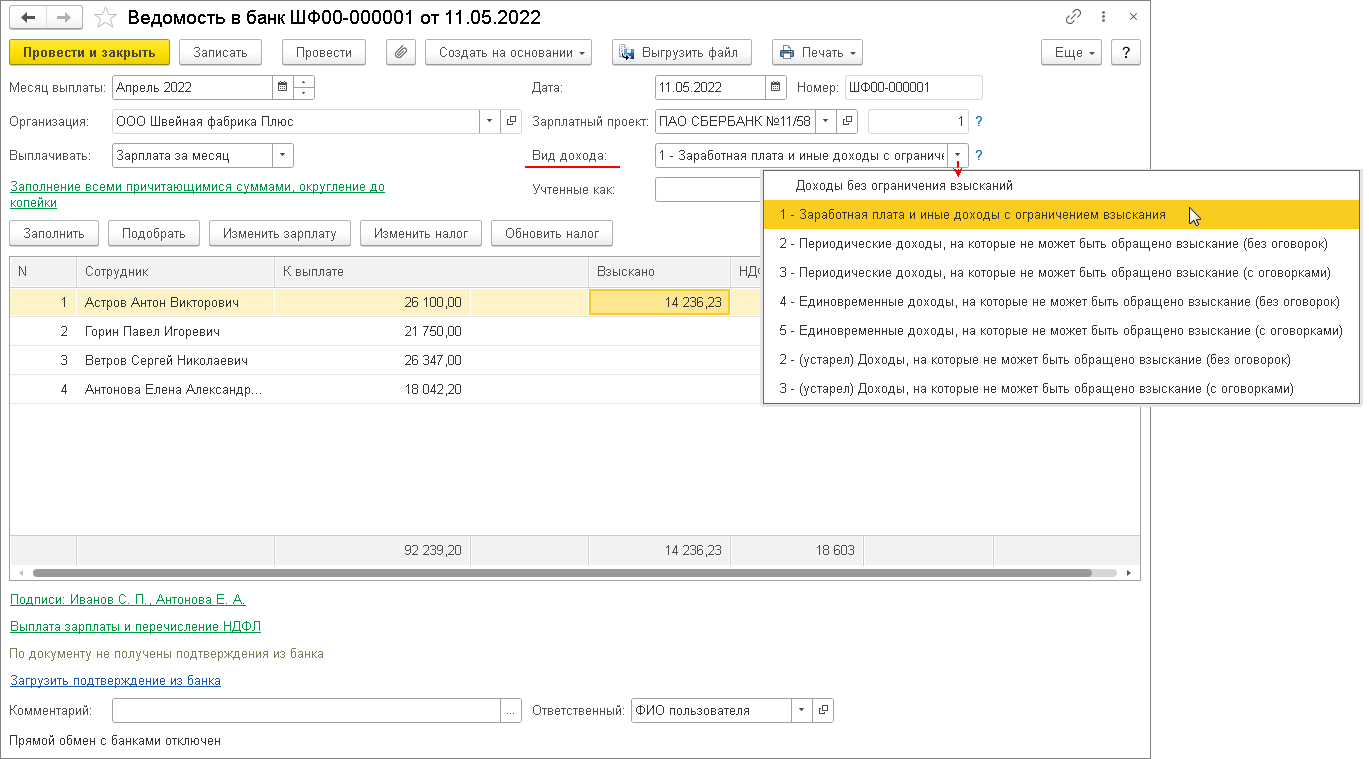
Task: Go forward with the right arrow button
Action: pyautogui.click(x=63, y=17)
